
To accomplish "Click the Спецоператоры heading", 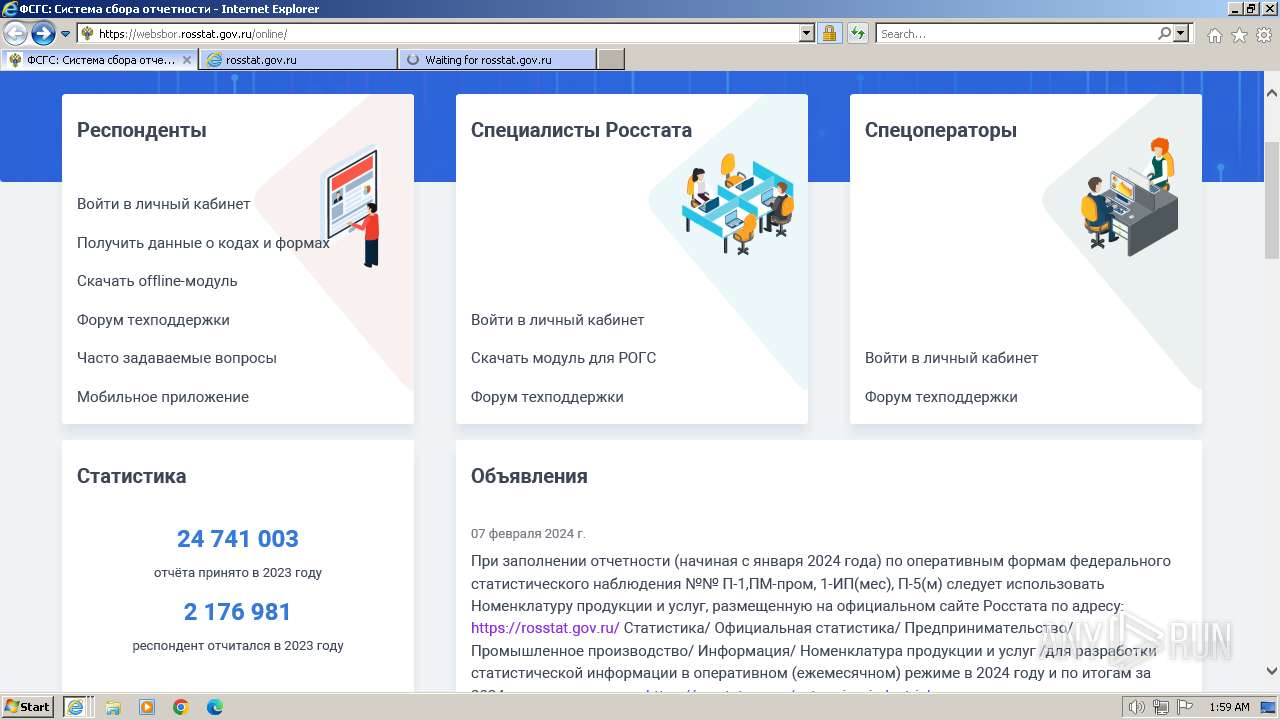I will pos(941,130).
